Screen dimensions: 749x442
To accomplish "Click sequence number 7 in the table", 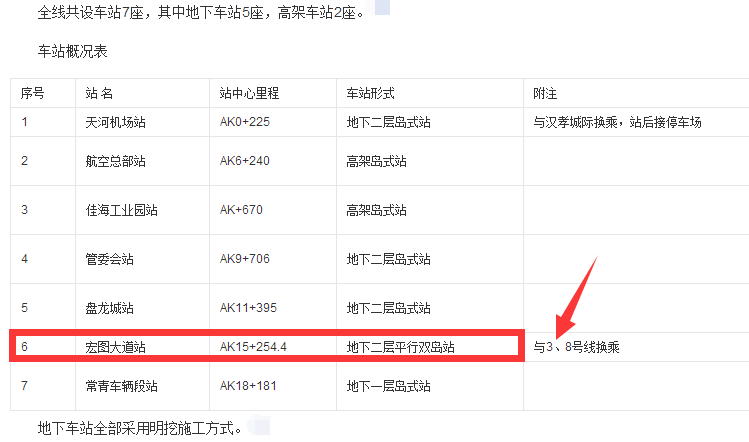I will tap(24, 386).
